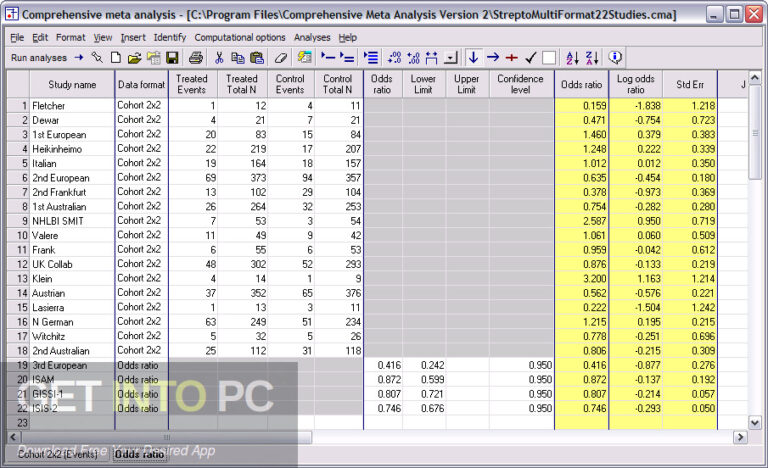Click the Run analyses button
This screenshot has width=768, height=468.
tap(47, 58)
